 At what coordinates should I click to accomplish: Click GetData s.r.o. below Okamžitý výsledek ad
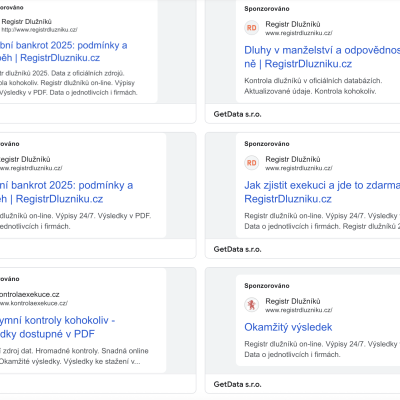pyautogui.click(x=237, y=384)
